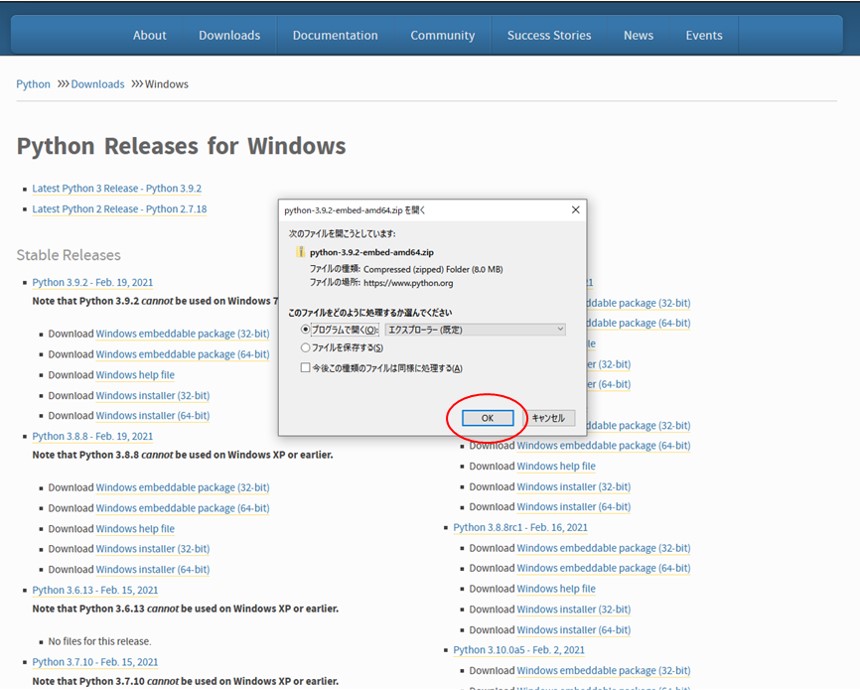Open the About menu in the navigation bar
The width and height of the screenshot is (860, 690).
pyautogui.click(x=149, y=35)
